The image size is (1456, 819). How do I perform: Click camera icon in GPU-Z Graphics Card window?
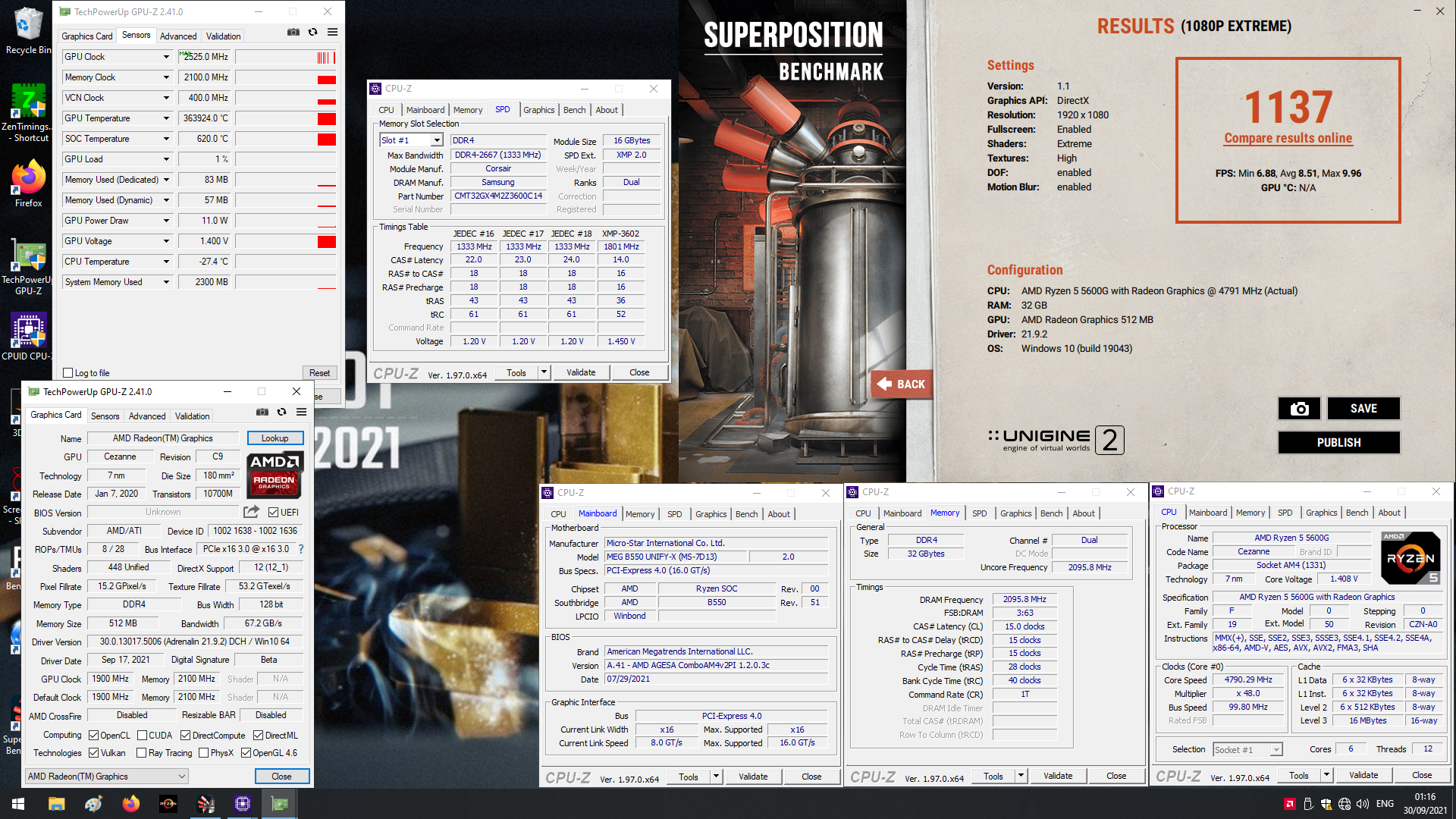262,413
